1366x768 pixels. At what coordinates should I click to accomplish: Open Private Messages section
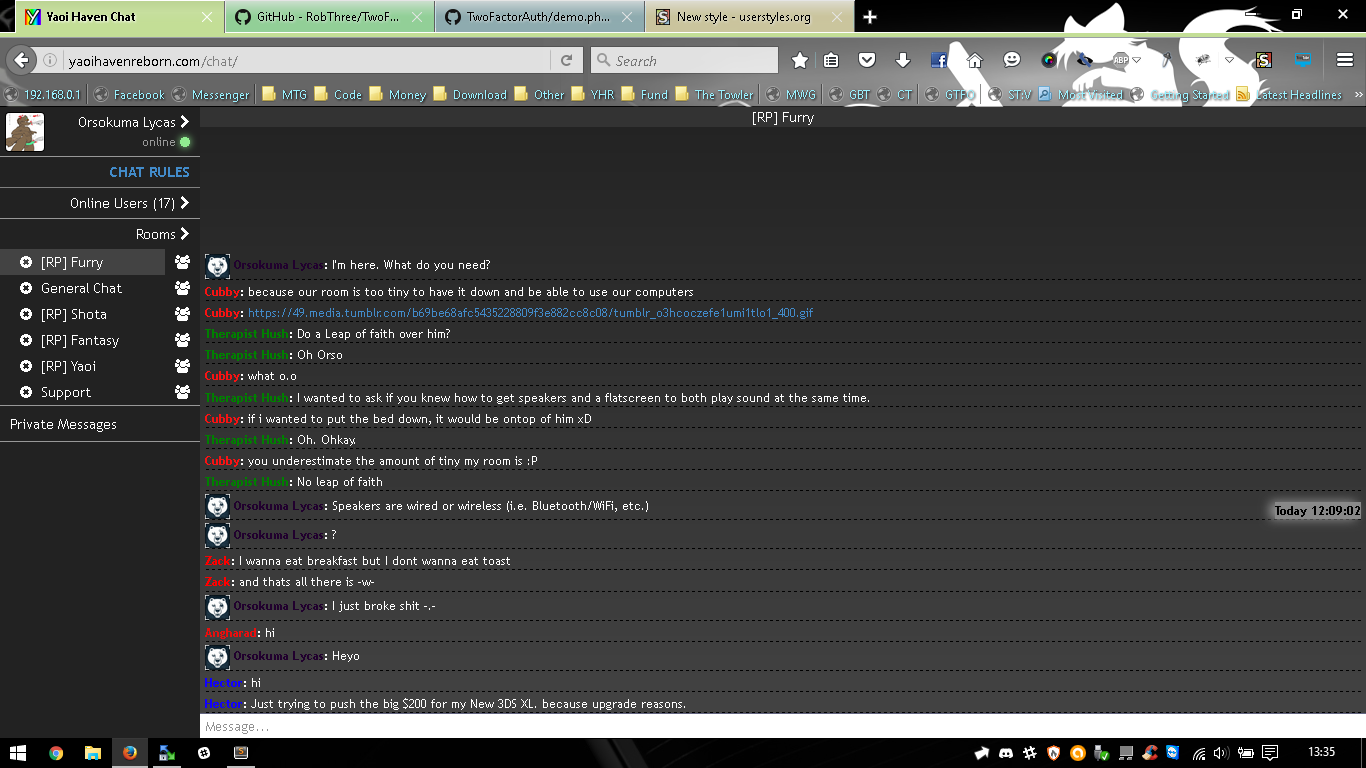pyautogui.click(x=63, y=424)
